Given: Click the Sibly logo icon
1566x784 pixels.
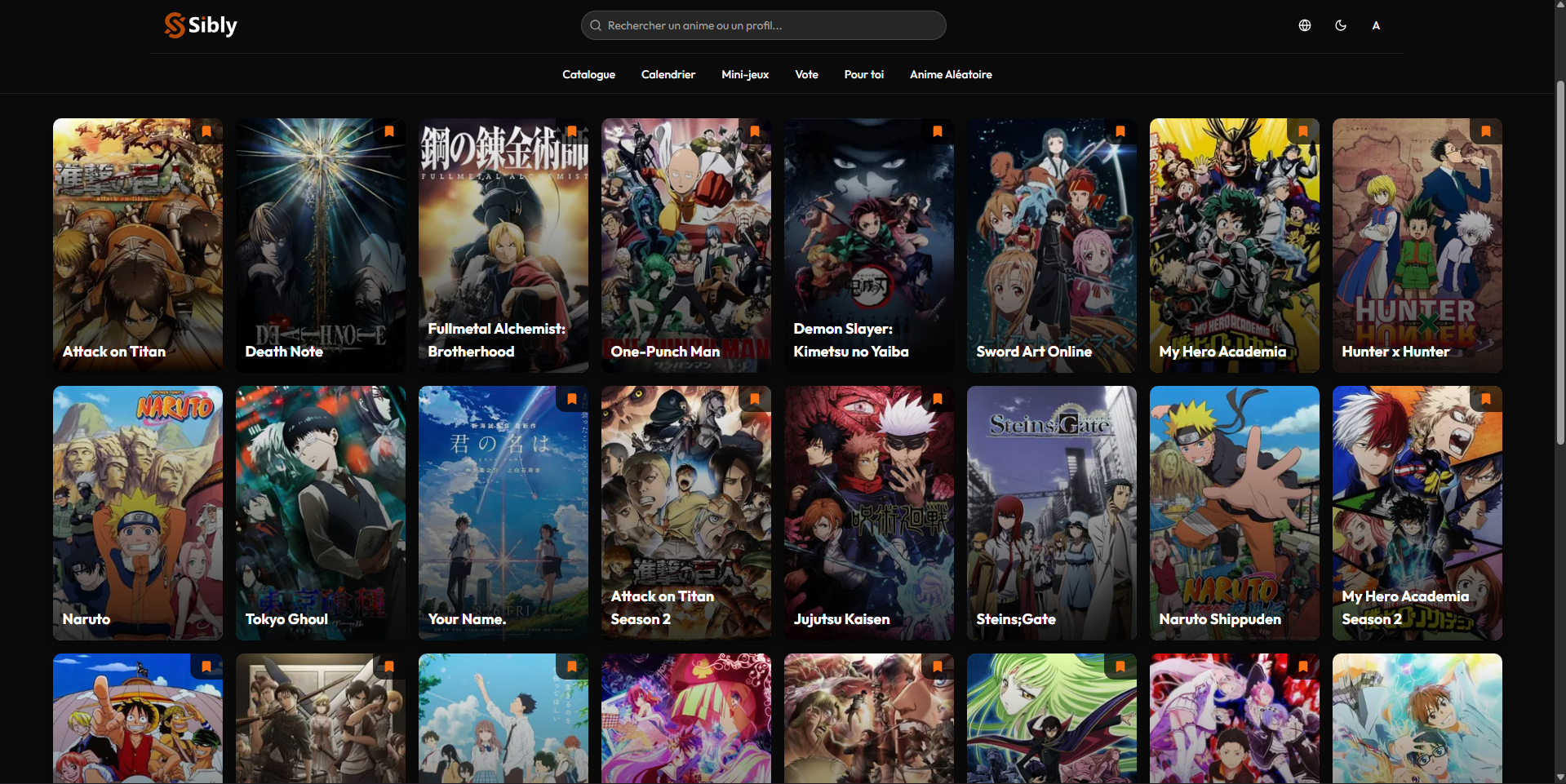Looking at the screenshot, I should coord(174,25).
